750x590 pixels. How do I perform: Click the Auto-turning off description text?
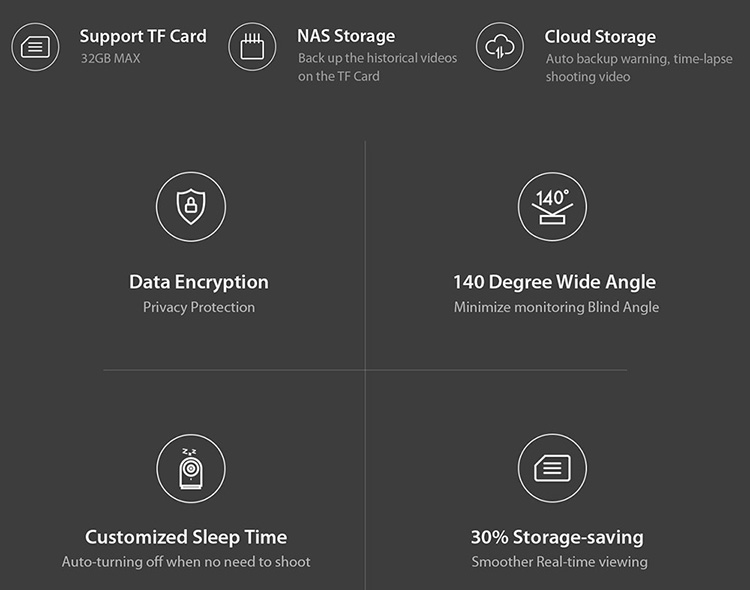(186, 562)
